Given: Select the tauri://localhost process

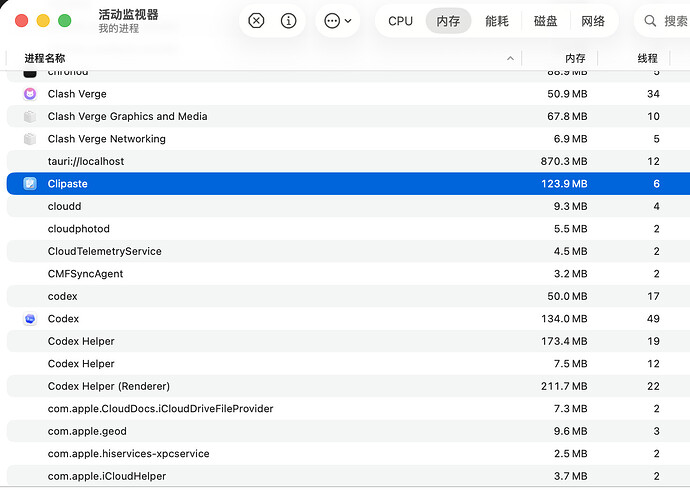Looking at the screenshot, I should coord(86,161).
